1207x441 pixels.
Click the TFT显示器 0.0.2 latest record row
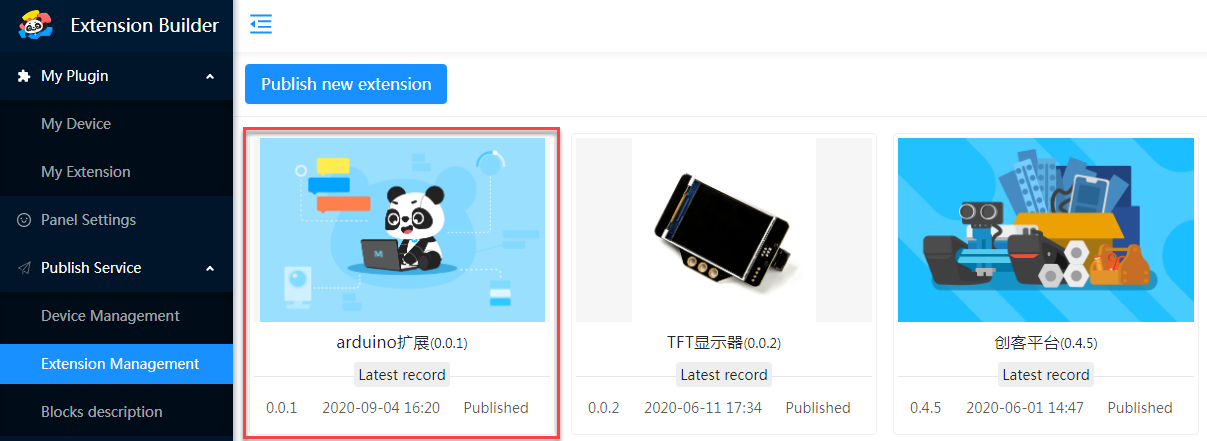[x=724, y=408]
